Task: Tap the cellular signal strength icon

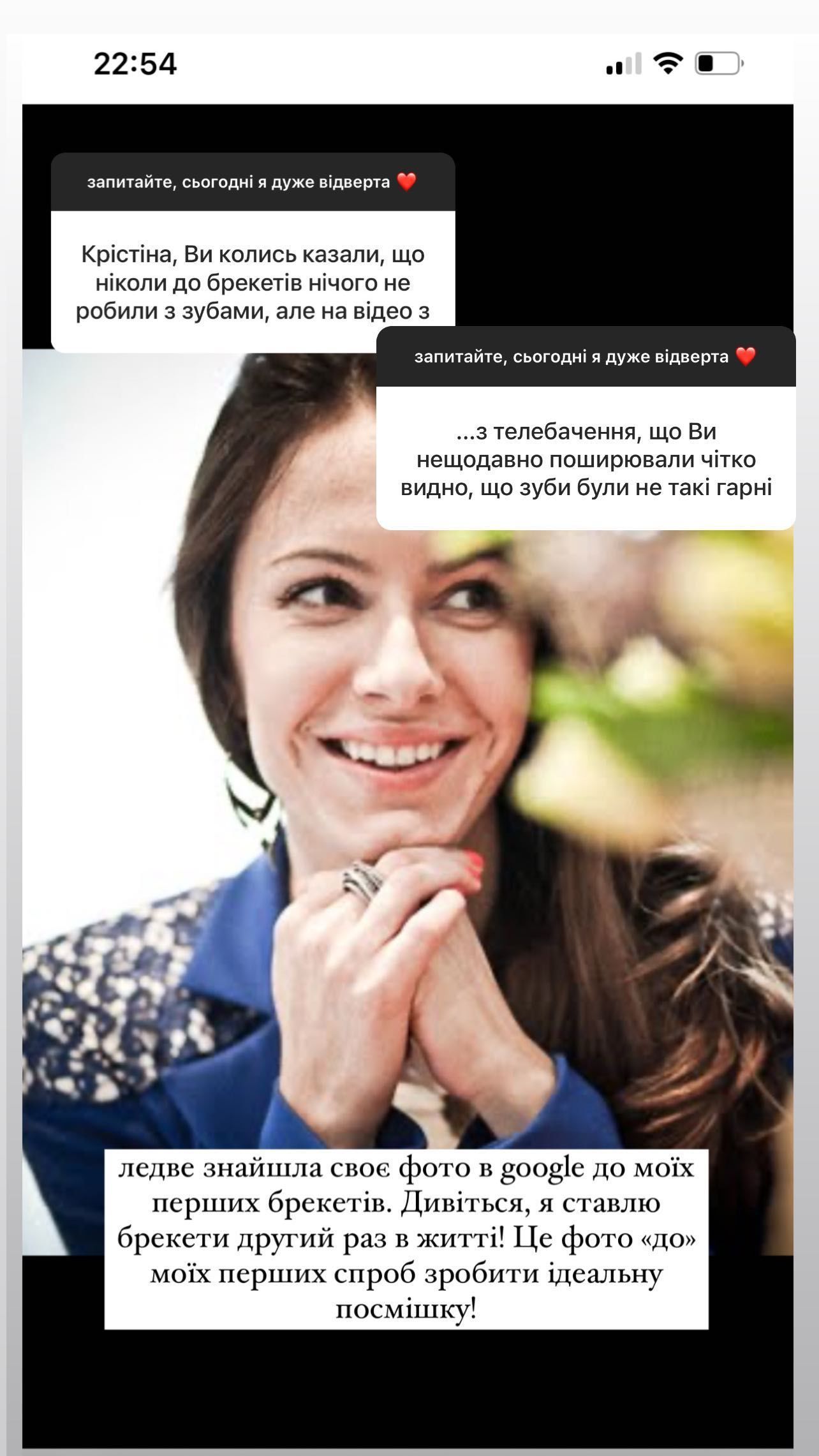Action: [623, 64]
